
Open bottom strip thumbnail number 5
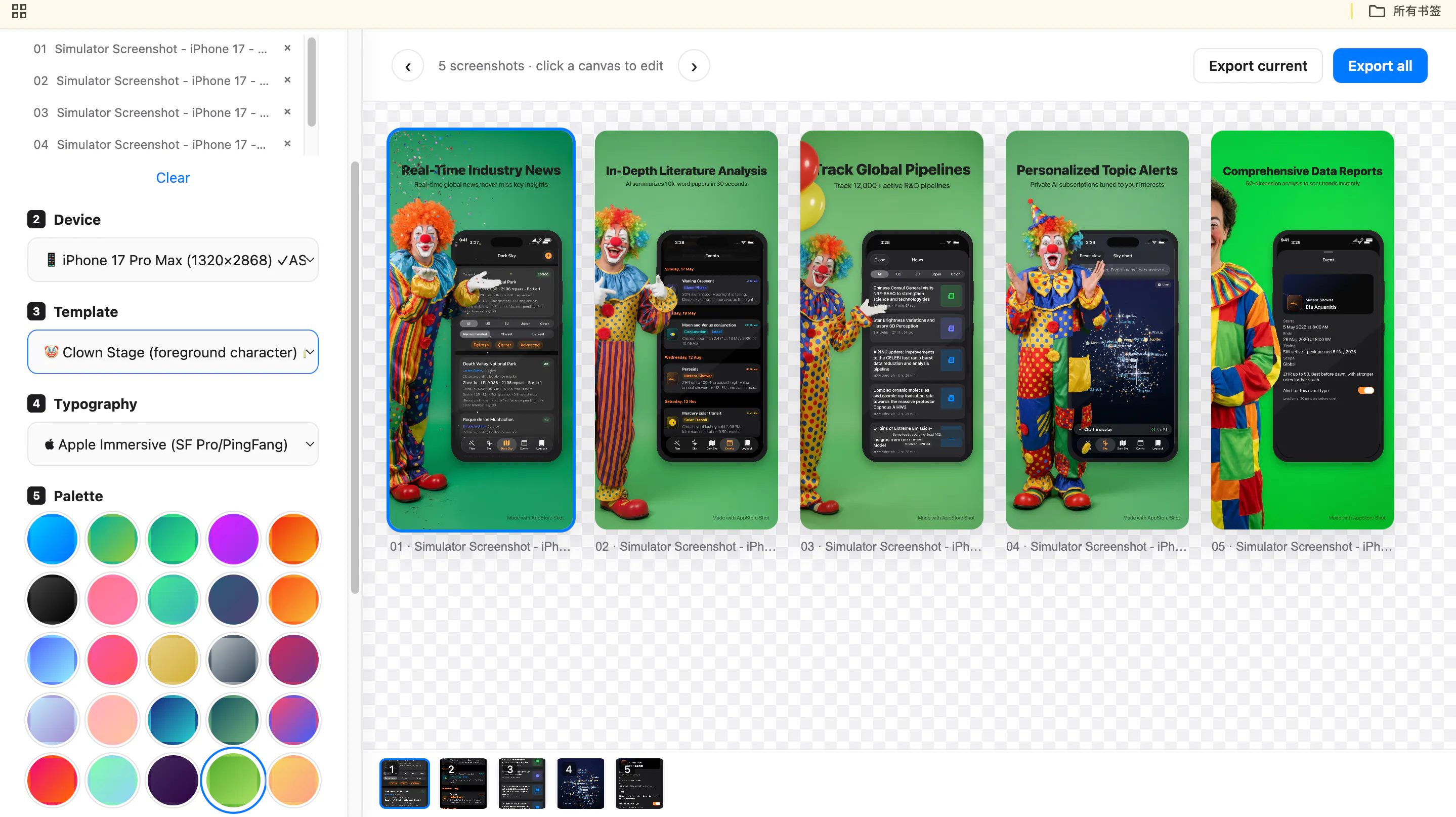click(x=639, y=784)
